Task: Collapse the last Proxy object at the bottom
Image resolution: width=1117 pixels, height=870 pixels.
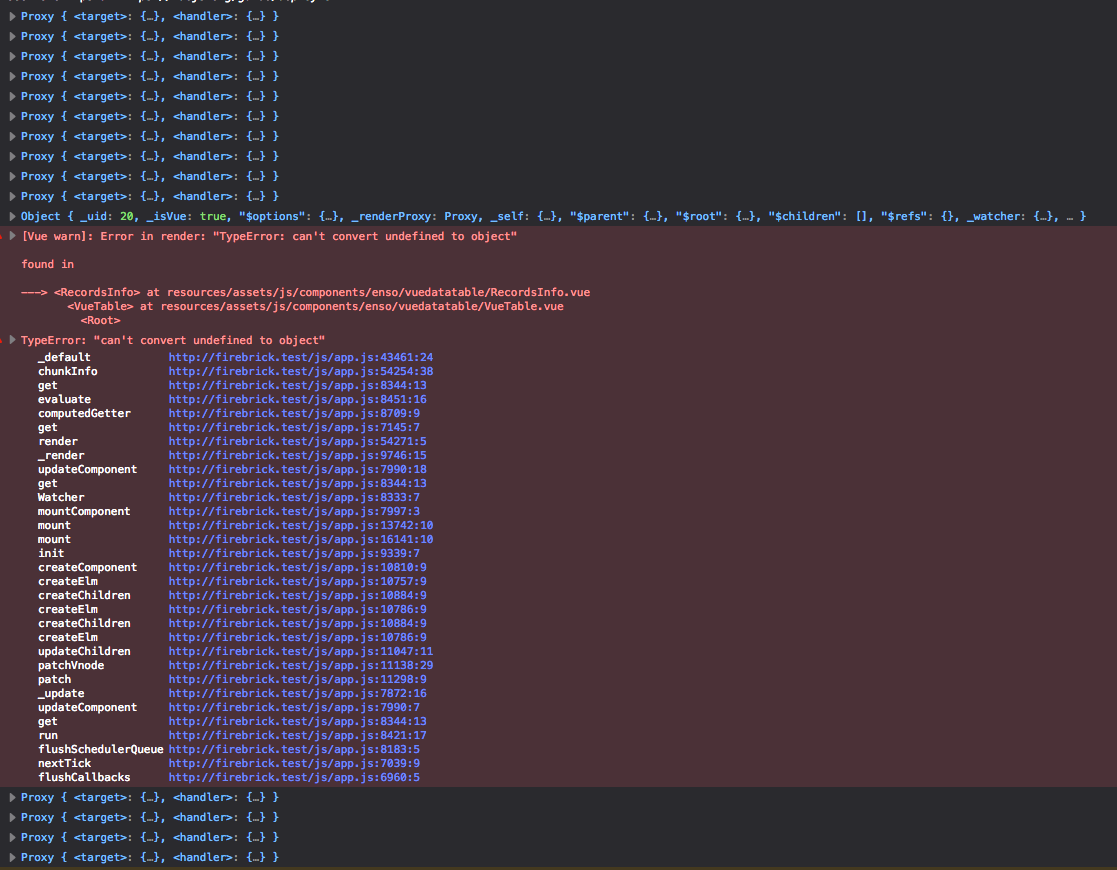Action: pos(11,857)
